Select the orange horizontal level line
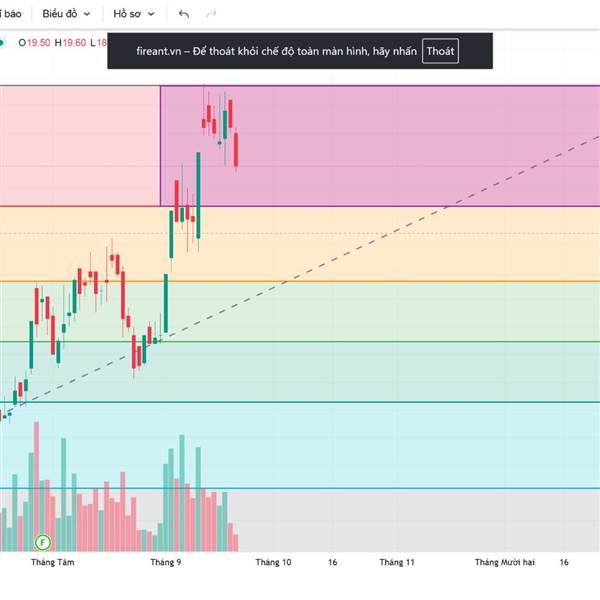The width and height of the screenshot is (600, 600). click(x=400, y=281)
